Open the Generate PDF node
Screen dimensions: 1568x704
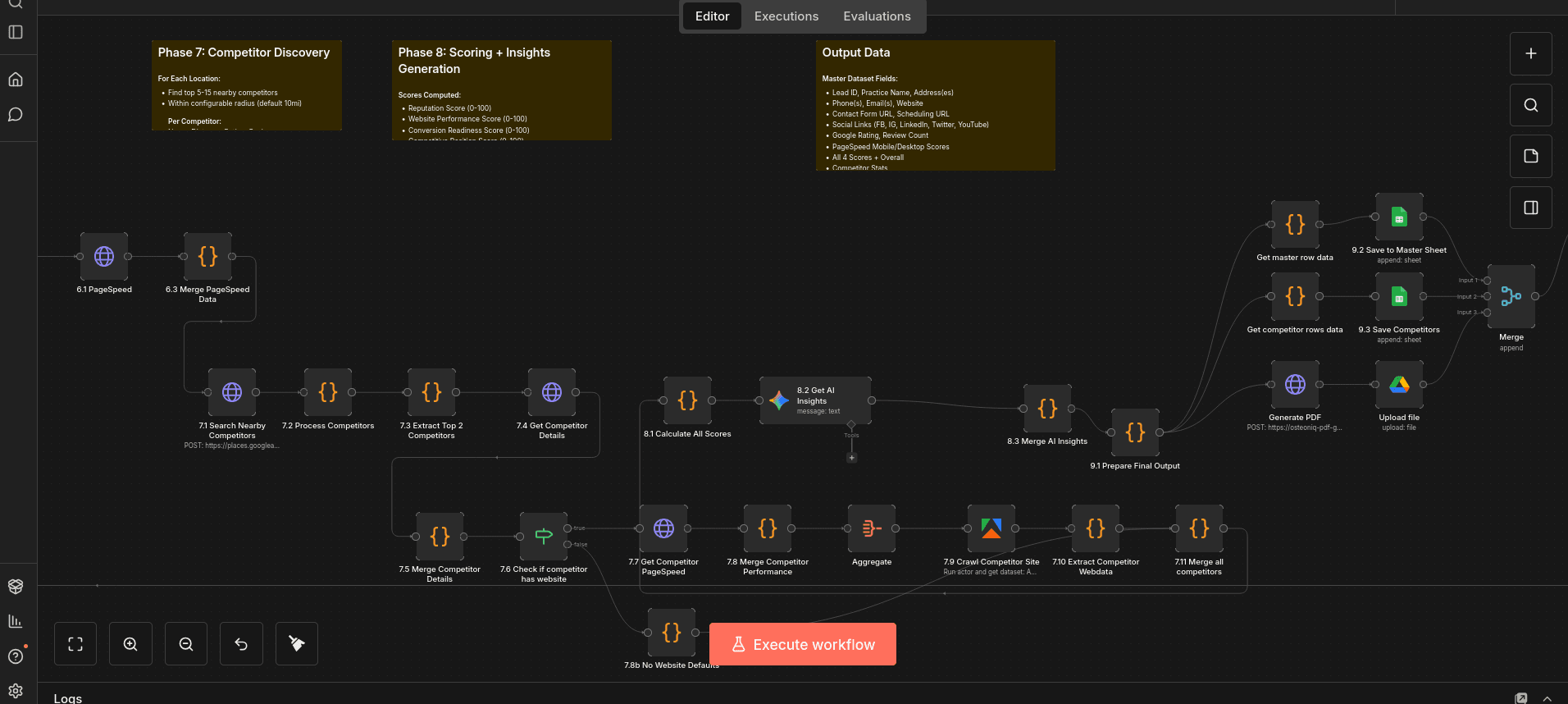click(x=1295, y=384)
